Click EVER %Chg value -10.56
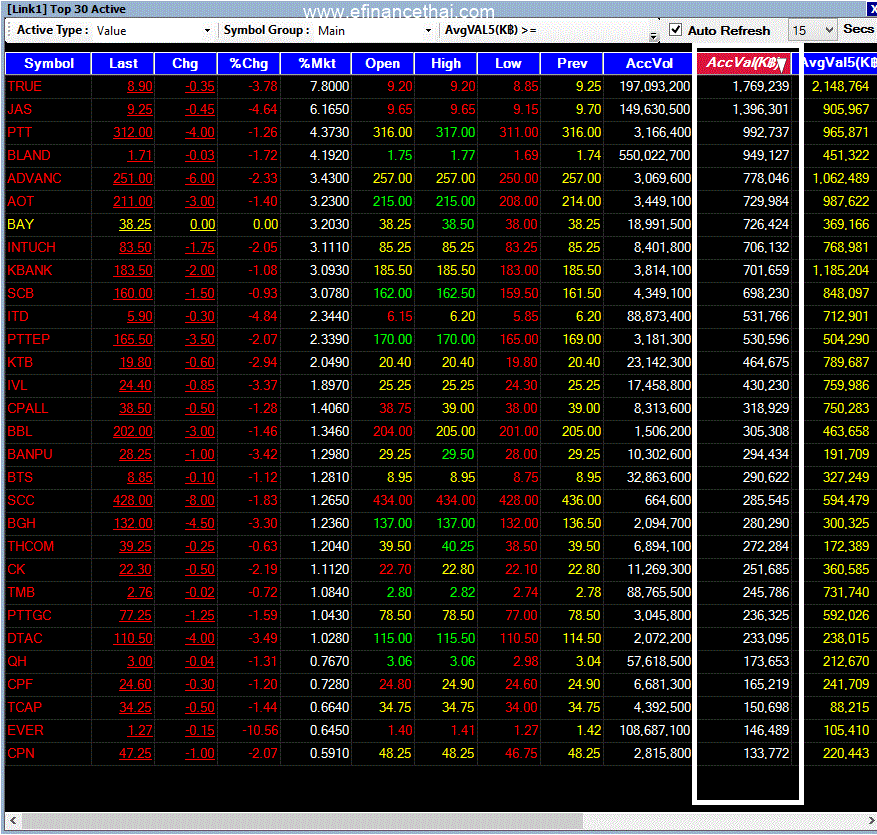 click(260, 730)
